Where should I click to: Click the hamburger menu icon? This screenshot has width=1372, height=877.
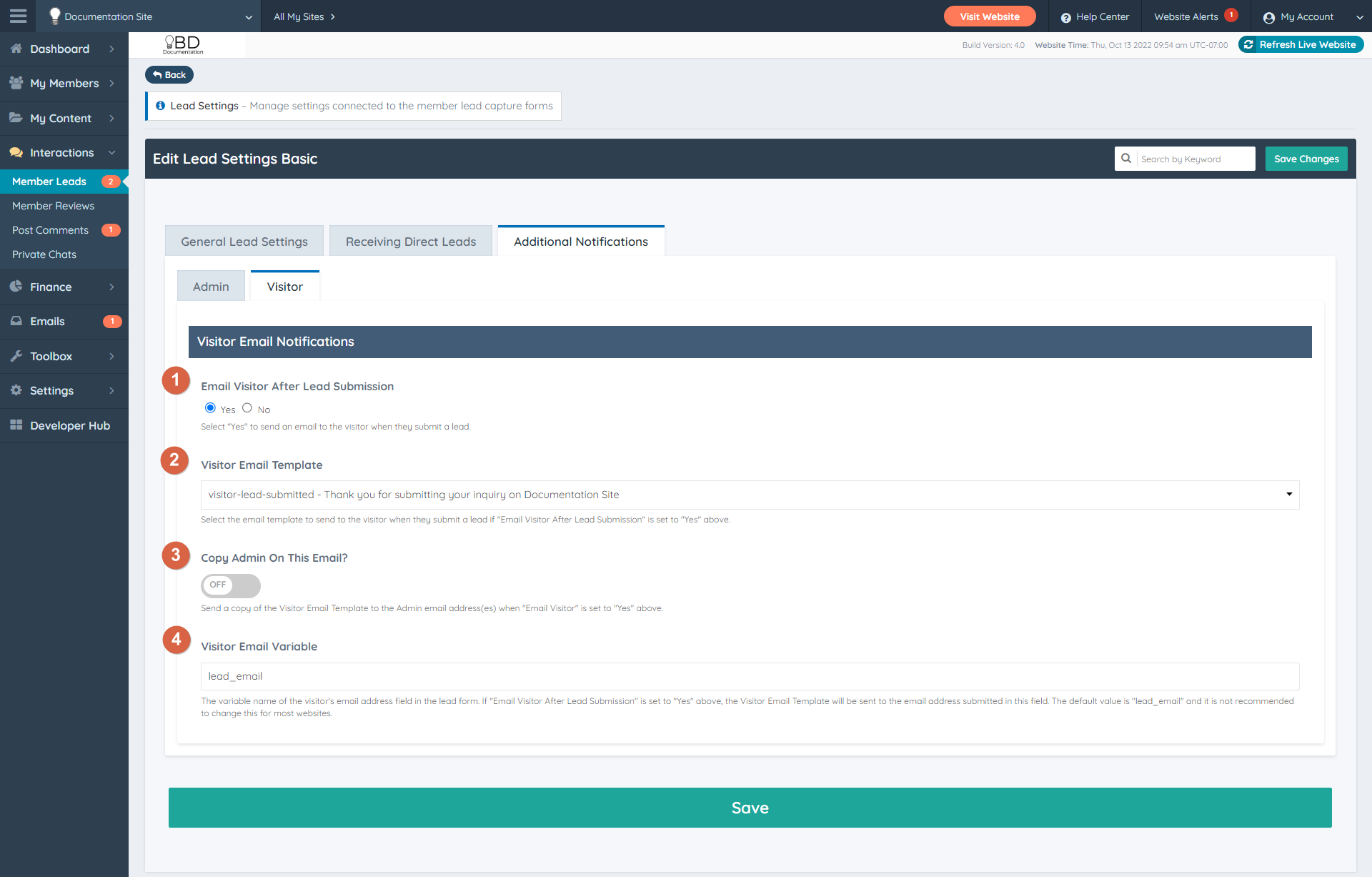click(18, 16)
